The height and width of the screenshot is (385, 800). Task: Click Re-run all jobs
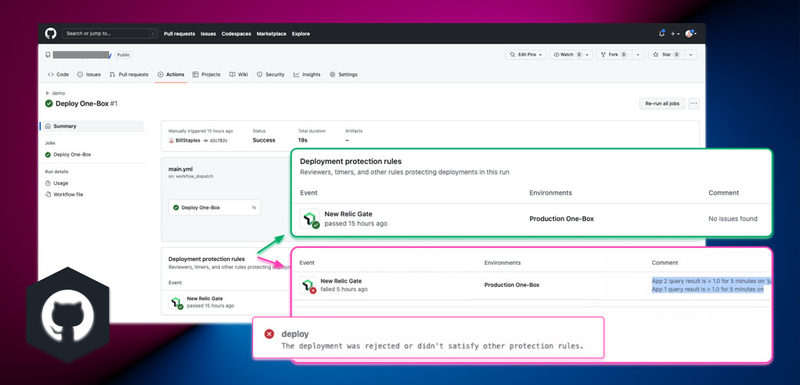(x=662, y=104)
